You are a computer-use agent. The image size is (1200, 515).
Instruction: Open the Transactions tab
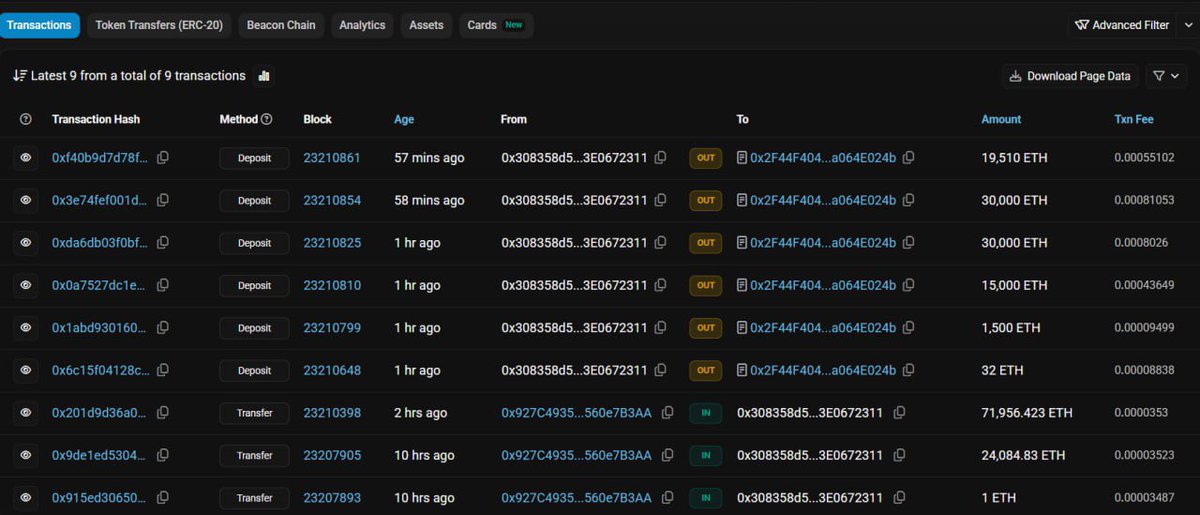pos(39,25)
